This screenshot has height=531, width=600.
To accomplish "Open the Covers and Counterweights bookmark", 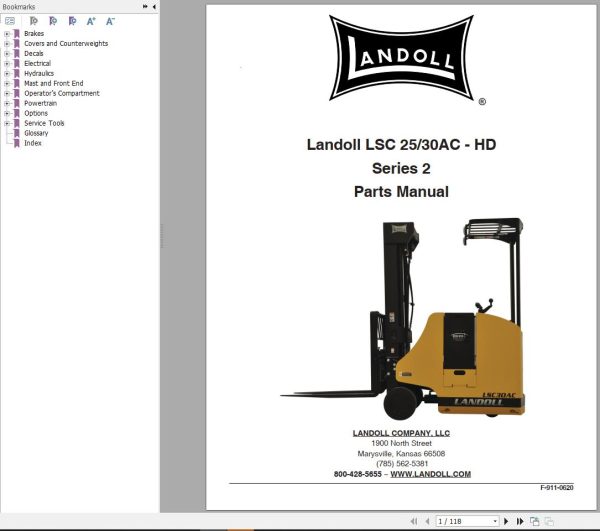I will [66, 44].
